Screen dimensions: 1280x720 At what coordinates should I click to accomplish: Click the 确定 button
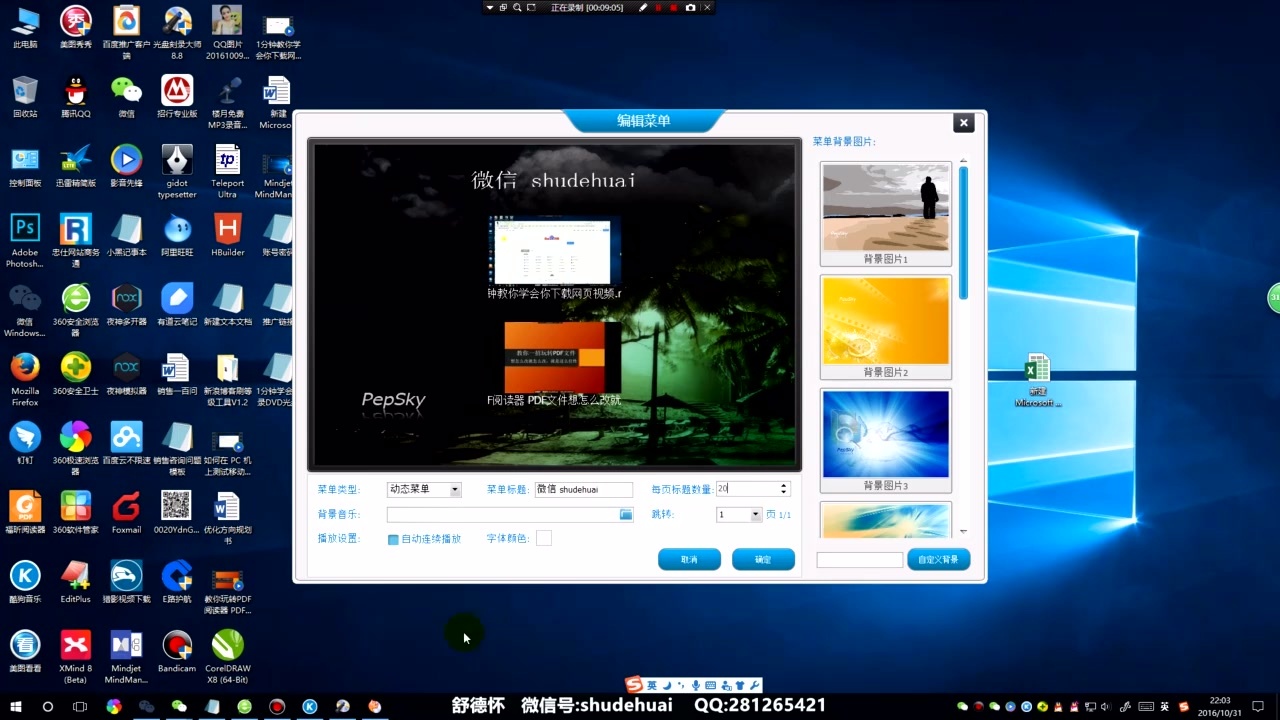763,559
